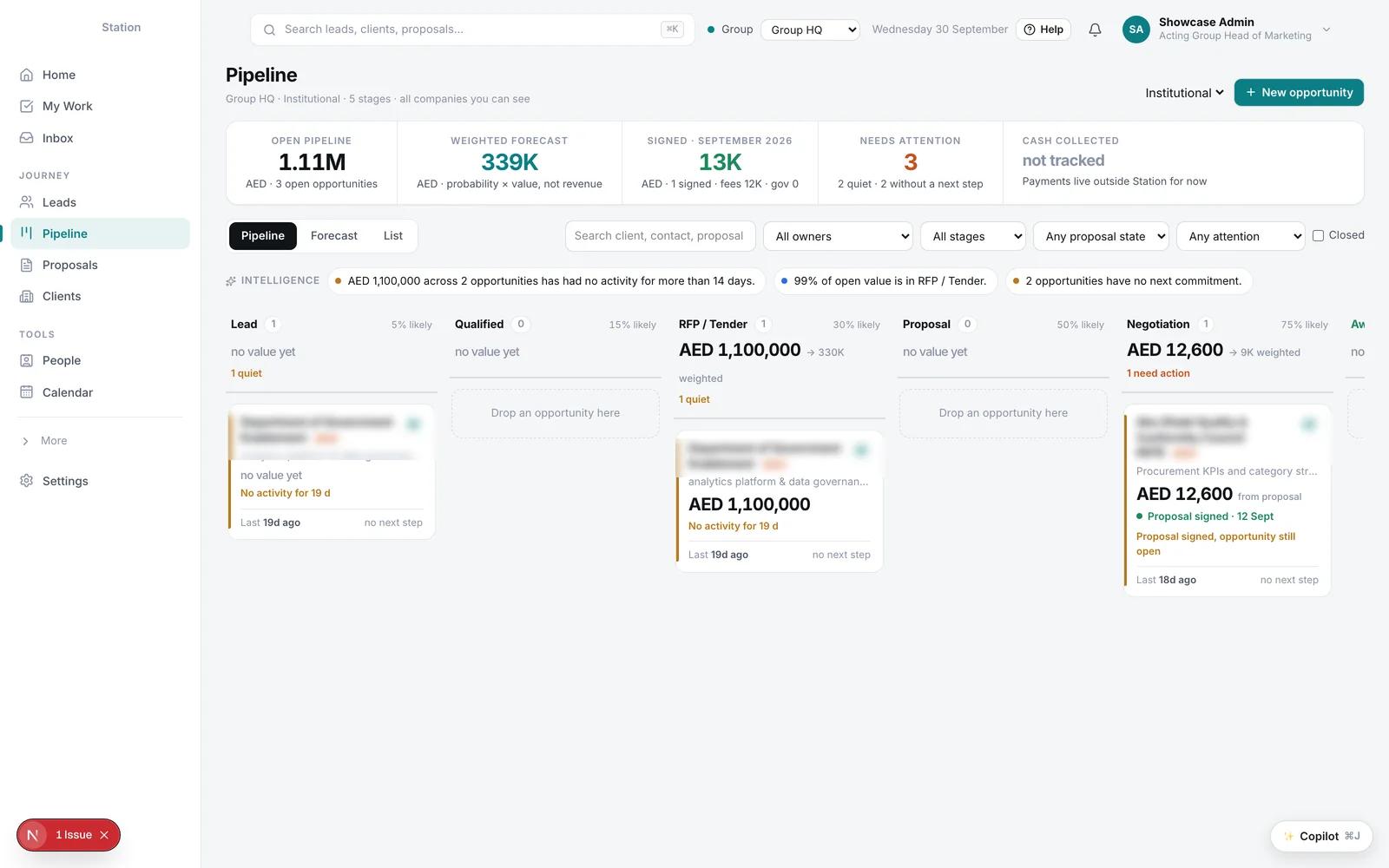
Task: Click the 99% open value insight chip
Action: point(885,281)
